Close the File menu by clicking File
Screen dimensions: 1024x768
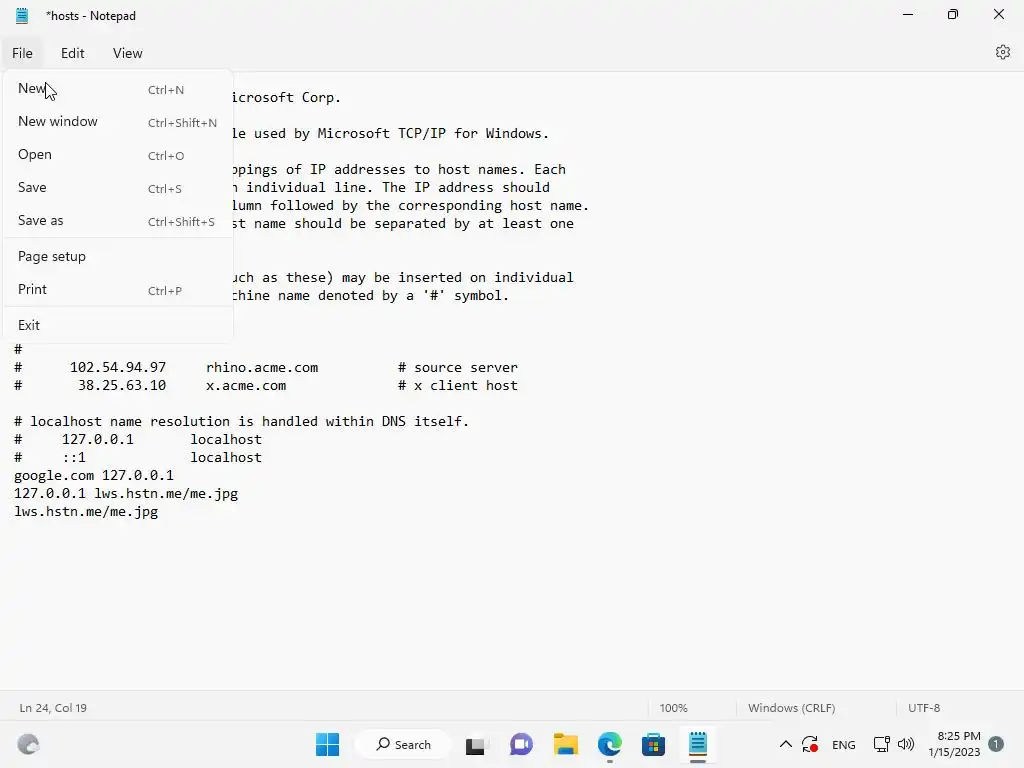point(22,53)
